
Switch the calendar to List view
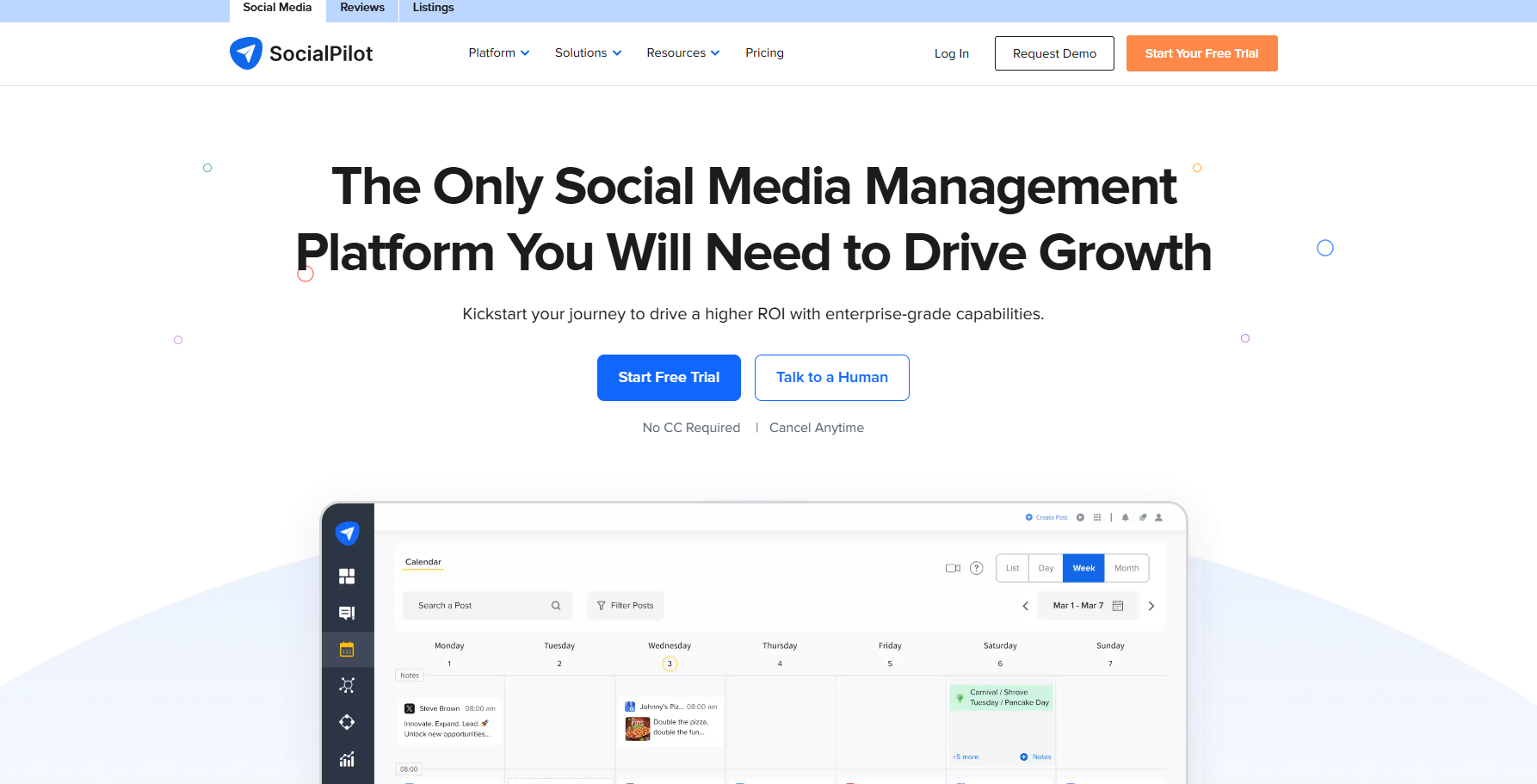pos(1012,568)
